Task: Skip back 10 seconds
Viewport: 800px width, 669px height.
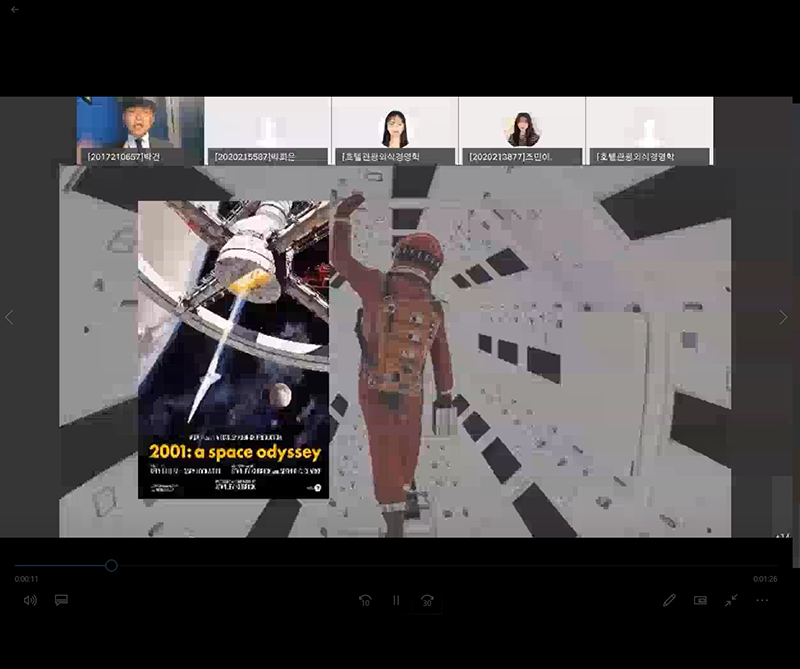Action: 365,601
